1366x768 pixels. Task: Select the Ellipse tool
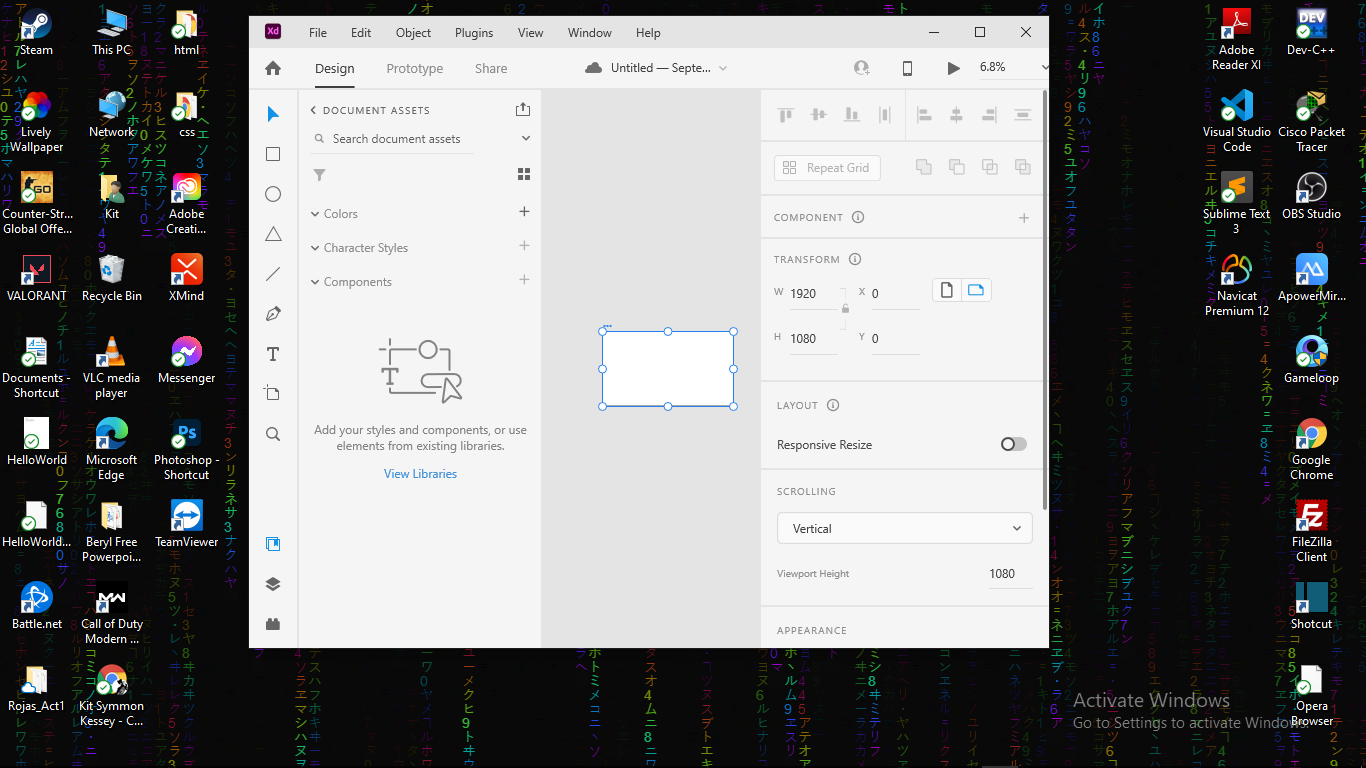(x=273, y=194)
